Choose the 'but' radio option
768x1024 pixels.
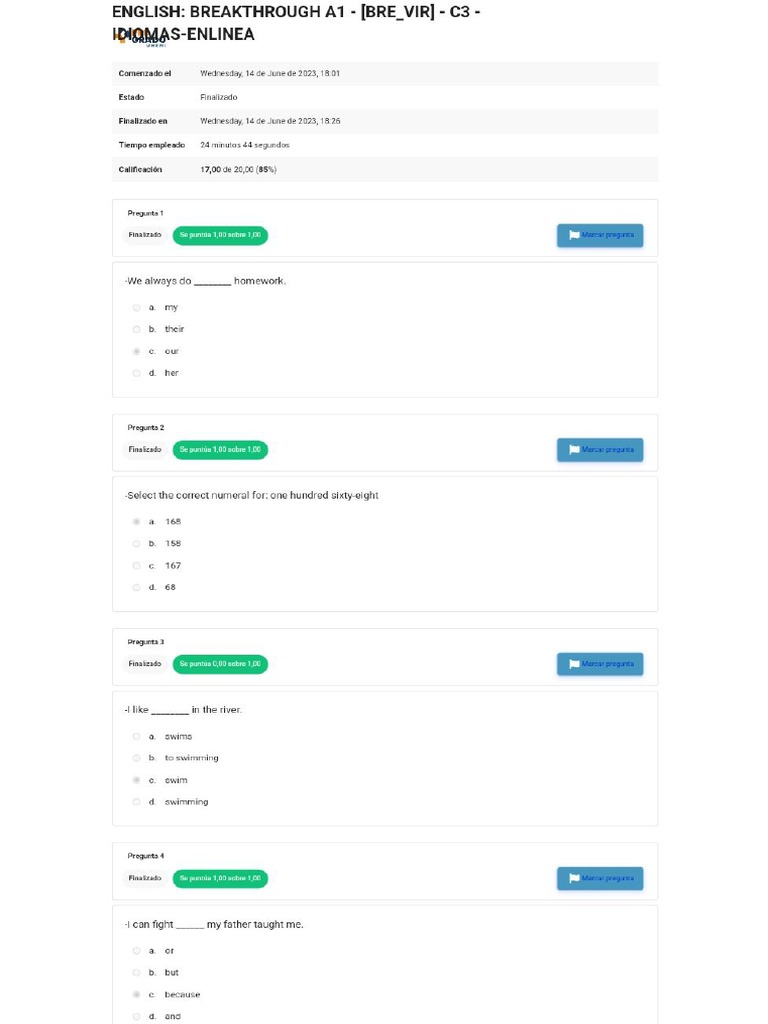pyautogui.click(x=137, y=973)
